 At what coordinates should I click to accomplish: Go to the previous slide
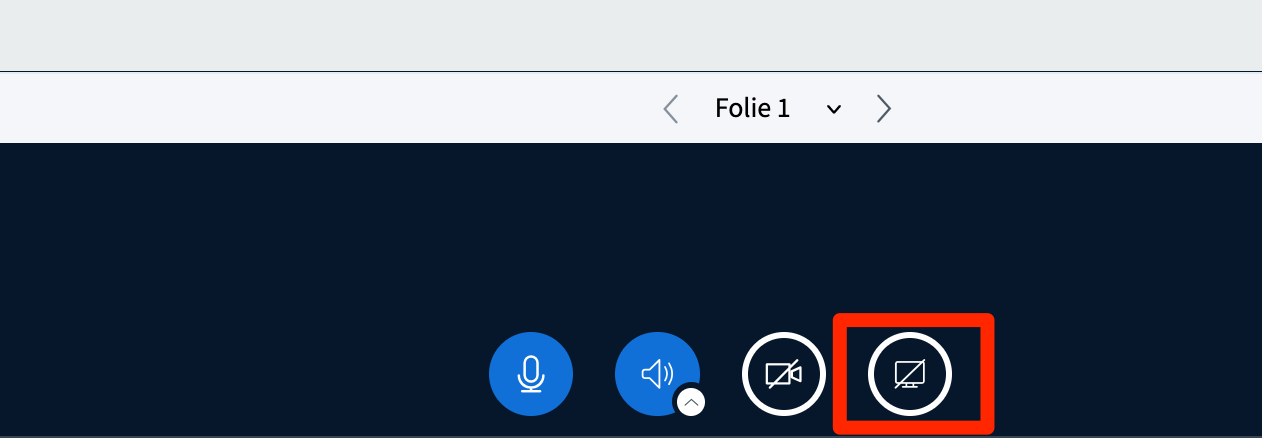click(671, 108)
